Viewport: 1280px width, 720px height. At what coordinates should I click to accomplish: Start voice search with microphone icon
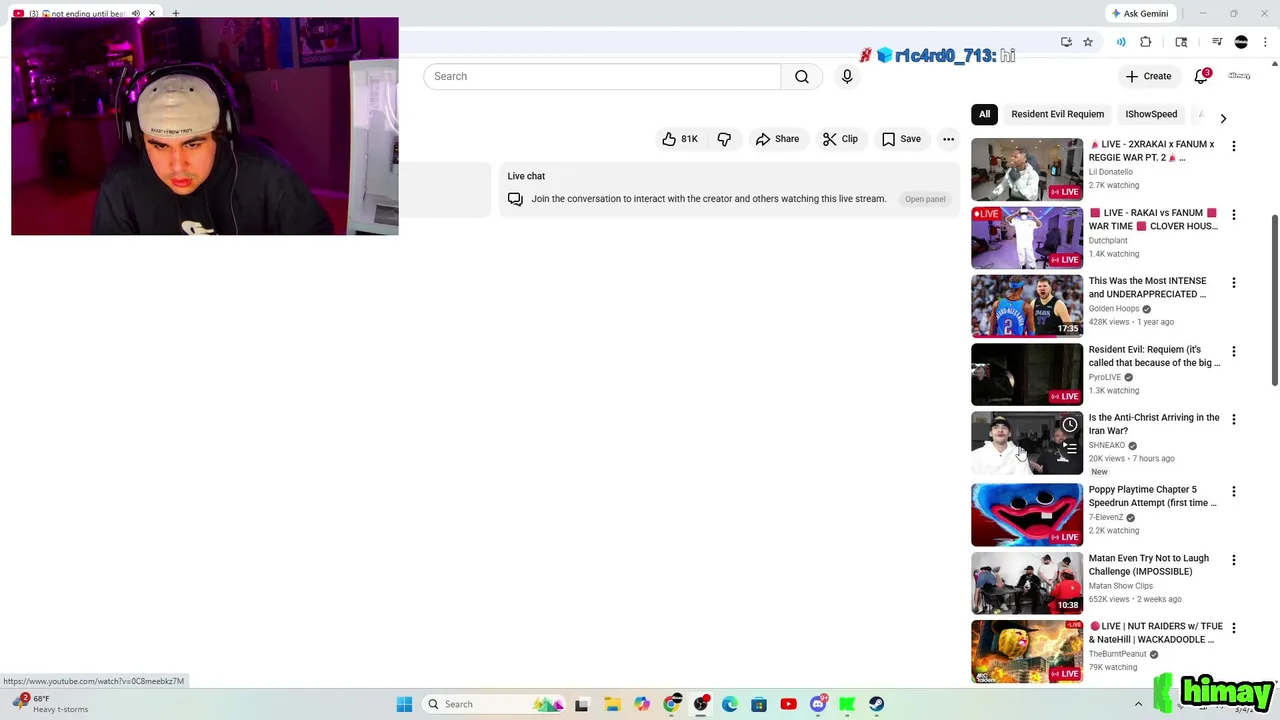(847, 76)
